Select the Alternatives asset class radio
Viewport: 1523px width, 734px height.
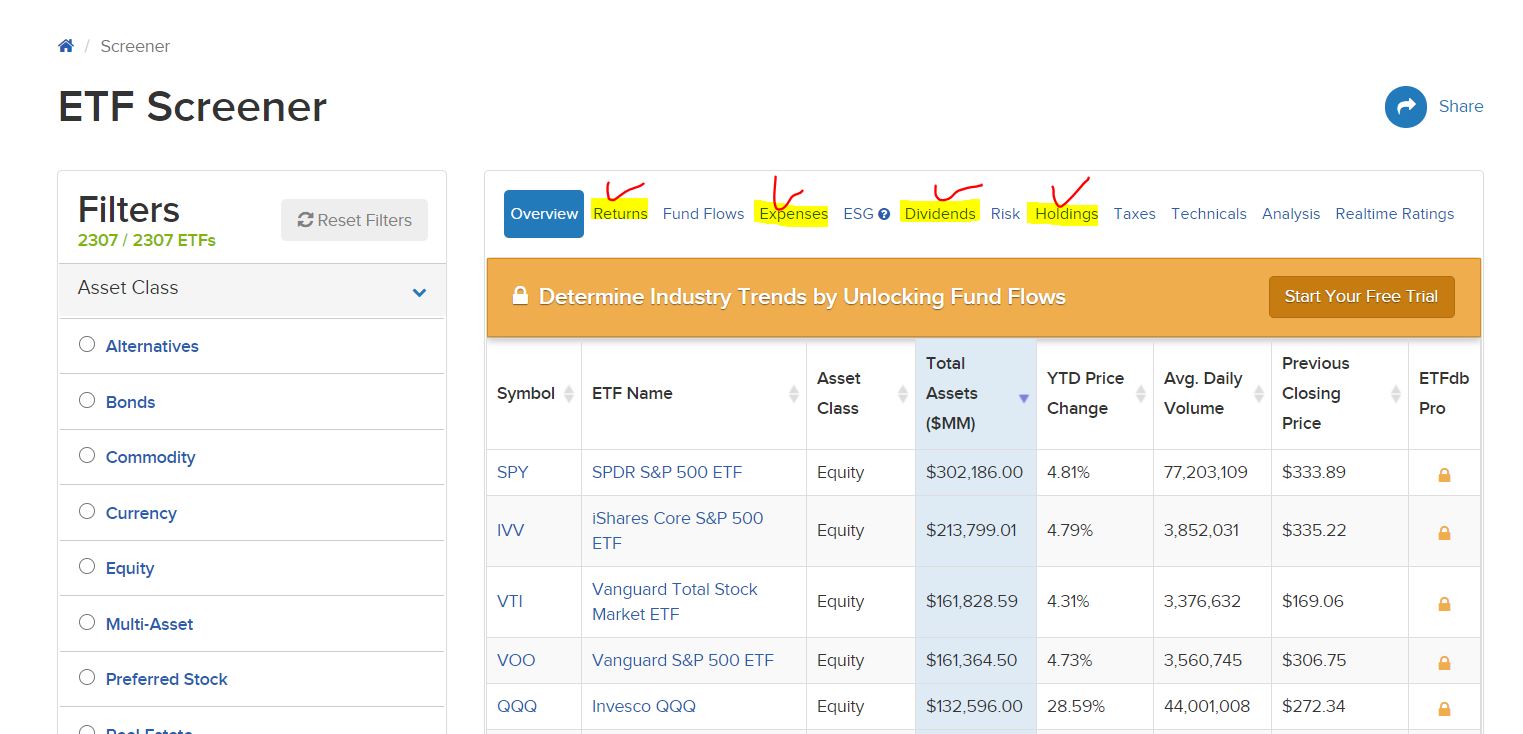coord(87,345)
